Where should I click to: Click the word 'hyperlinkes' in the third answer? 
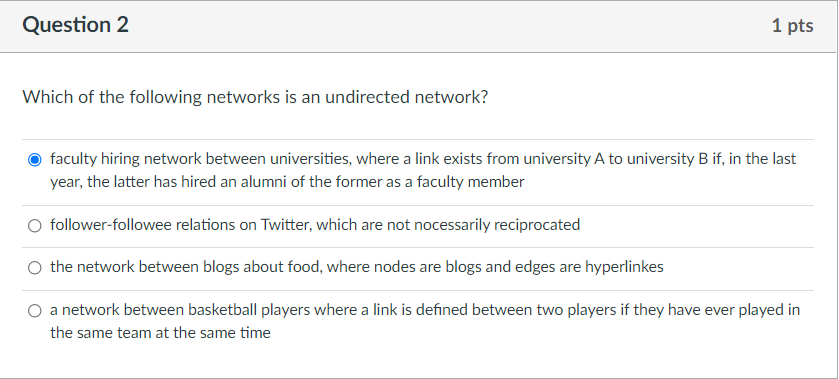coord(624,267)
